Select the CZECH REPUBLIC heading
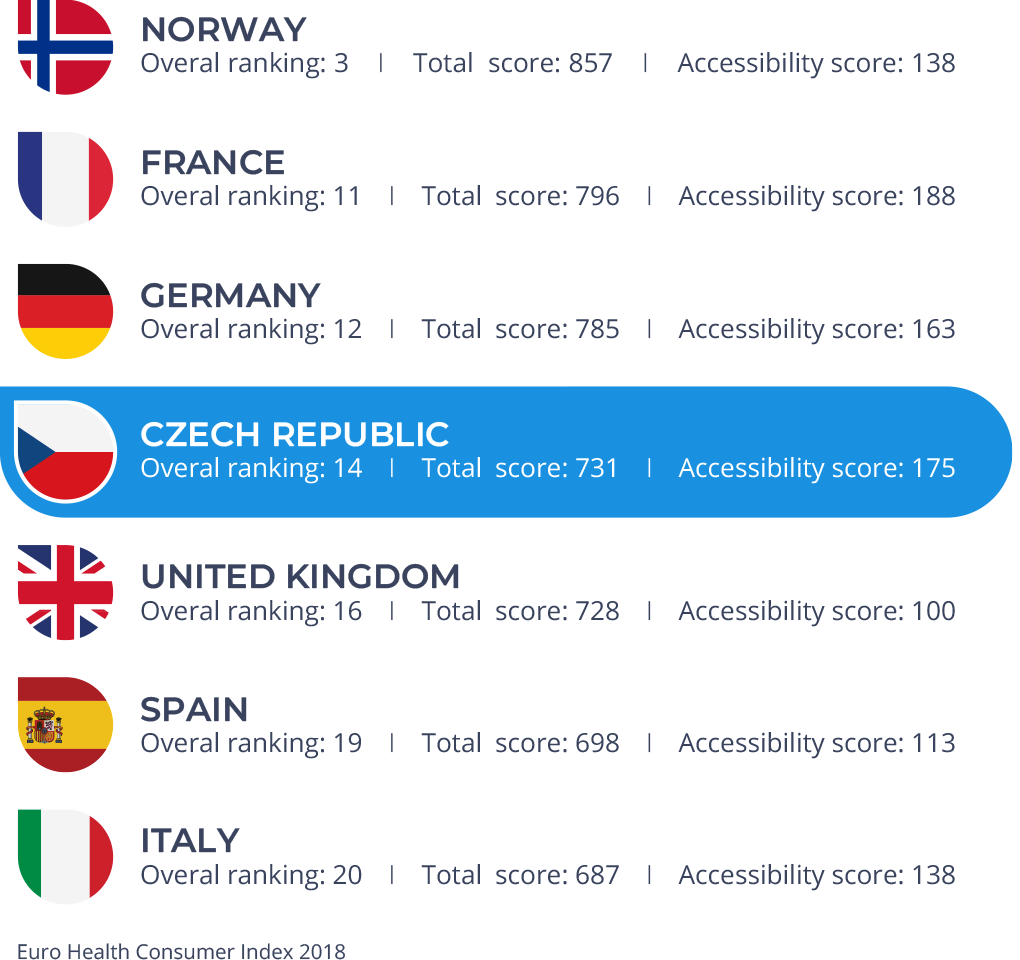1020x960 pixels. coord(294,434)
